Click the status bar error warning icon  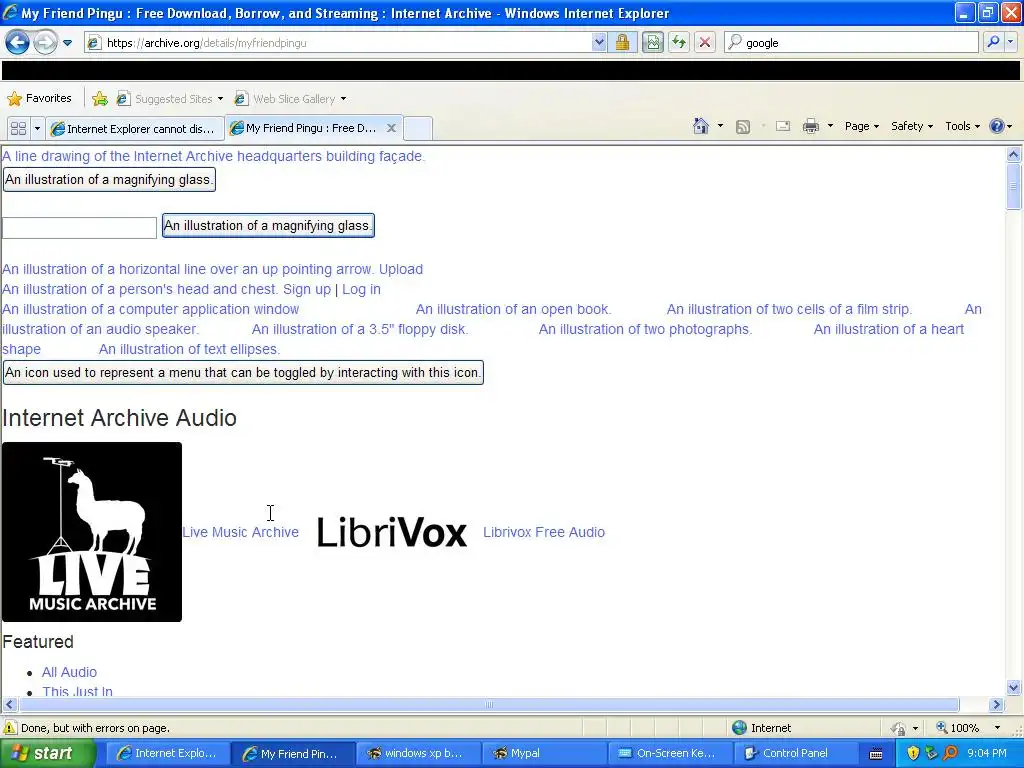point(10,728)
